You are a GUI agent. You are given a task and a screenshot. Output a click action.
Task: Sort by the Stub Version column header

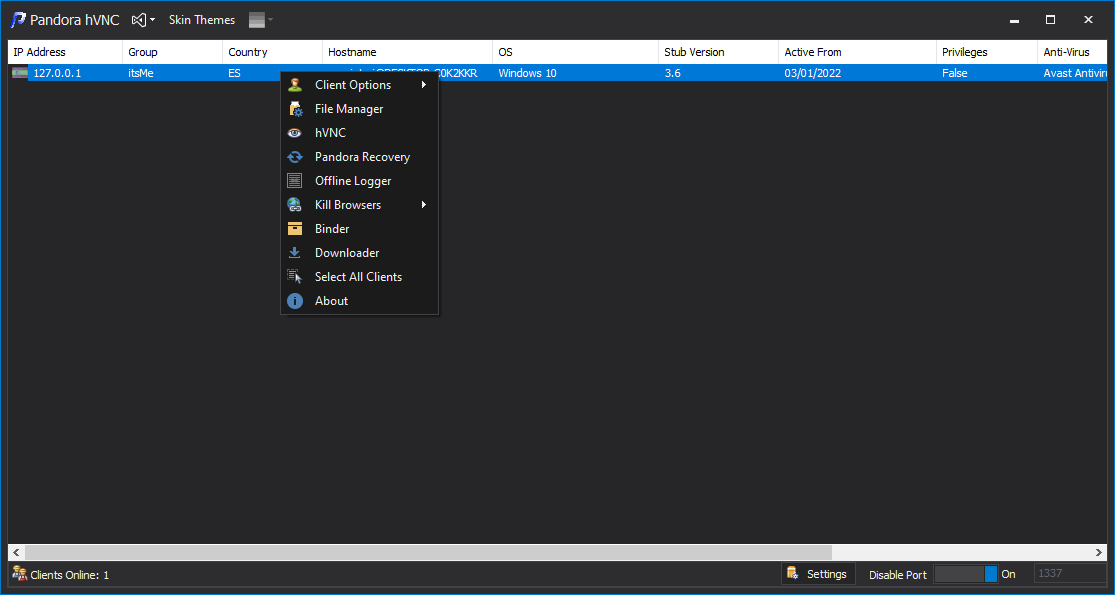click(718, 52)
